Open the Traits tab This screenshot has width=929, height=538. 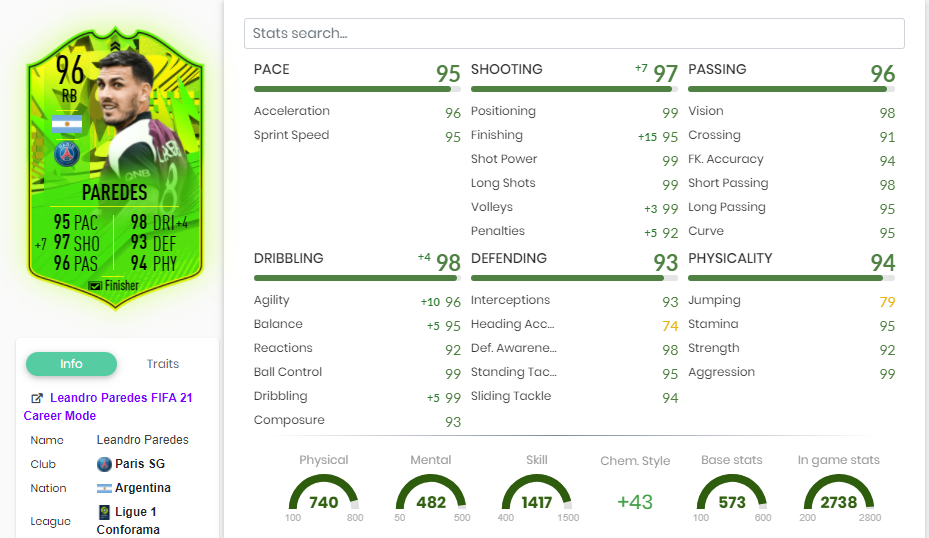163,364
